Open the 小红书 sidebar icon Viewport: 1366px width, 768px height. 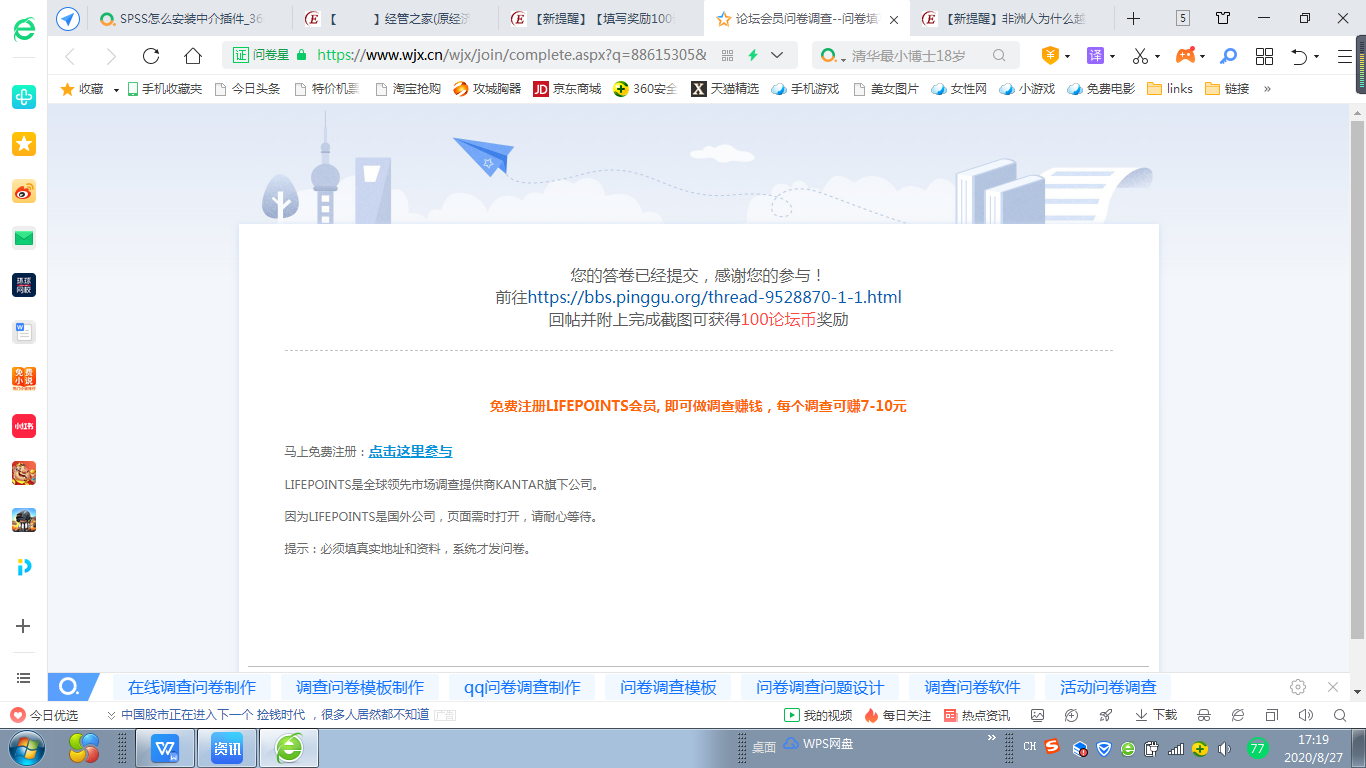pos(24,426)
